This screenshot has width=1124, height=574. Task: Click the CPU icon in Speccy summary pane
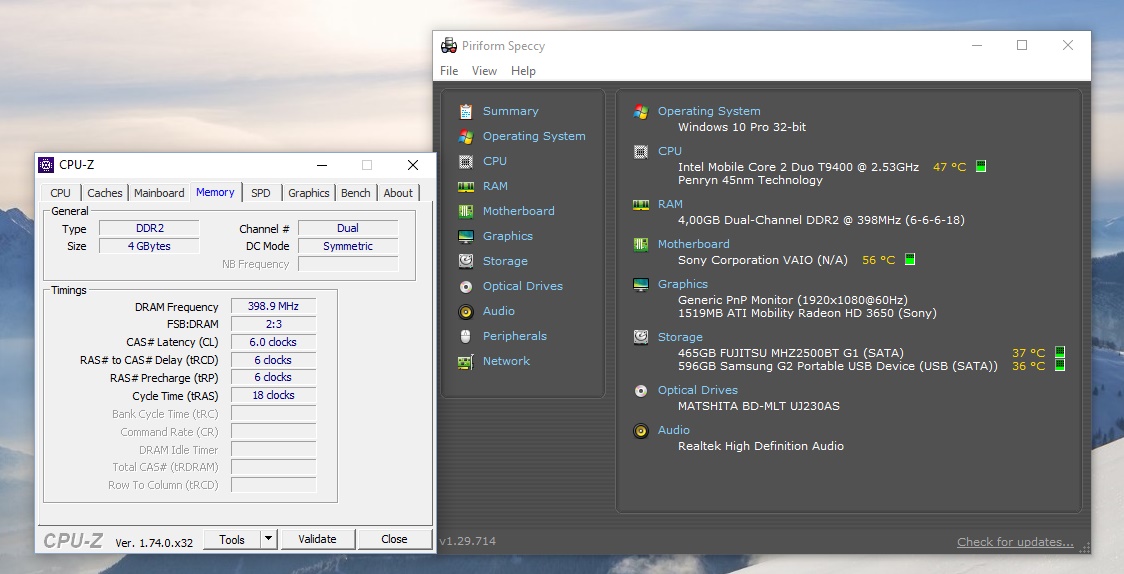click(x=641, y=152)
